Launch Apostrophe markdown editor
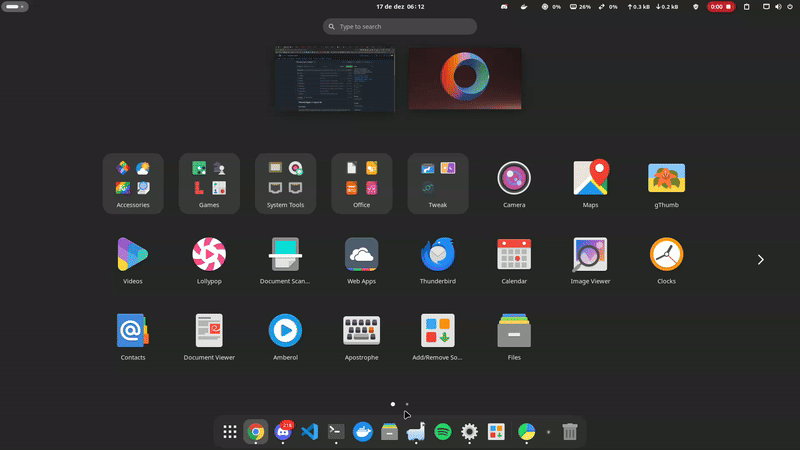 pyautogui.click(x=361, y=336)
